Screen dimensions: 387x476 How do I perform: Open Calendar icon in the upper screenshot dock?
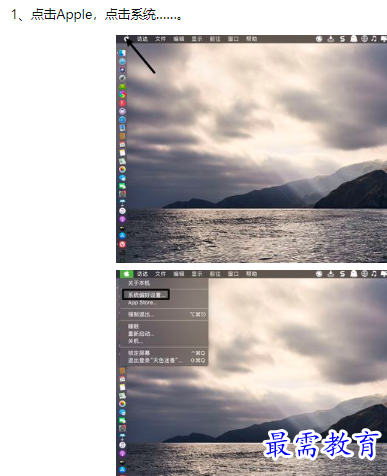pos(122,144)
